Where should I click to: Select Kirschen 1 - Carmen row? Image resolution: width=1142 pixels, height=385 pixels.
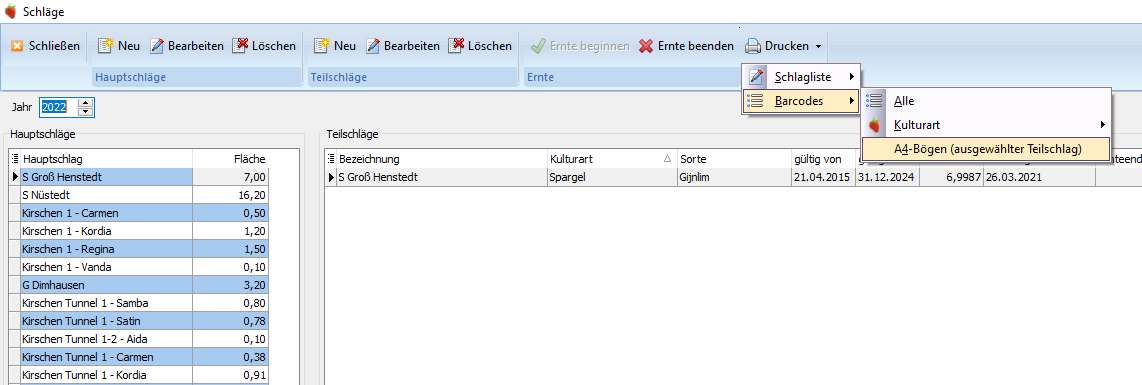click(x=138, y=213)
